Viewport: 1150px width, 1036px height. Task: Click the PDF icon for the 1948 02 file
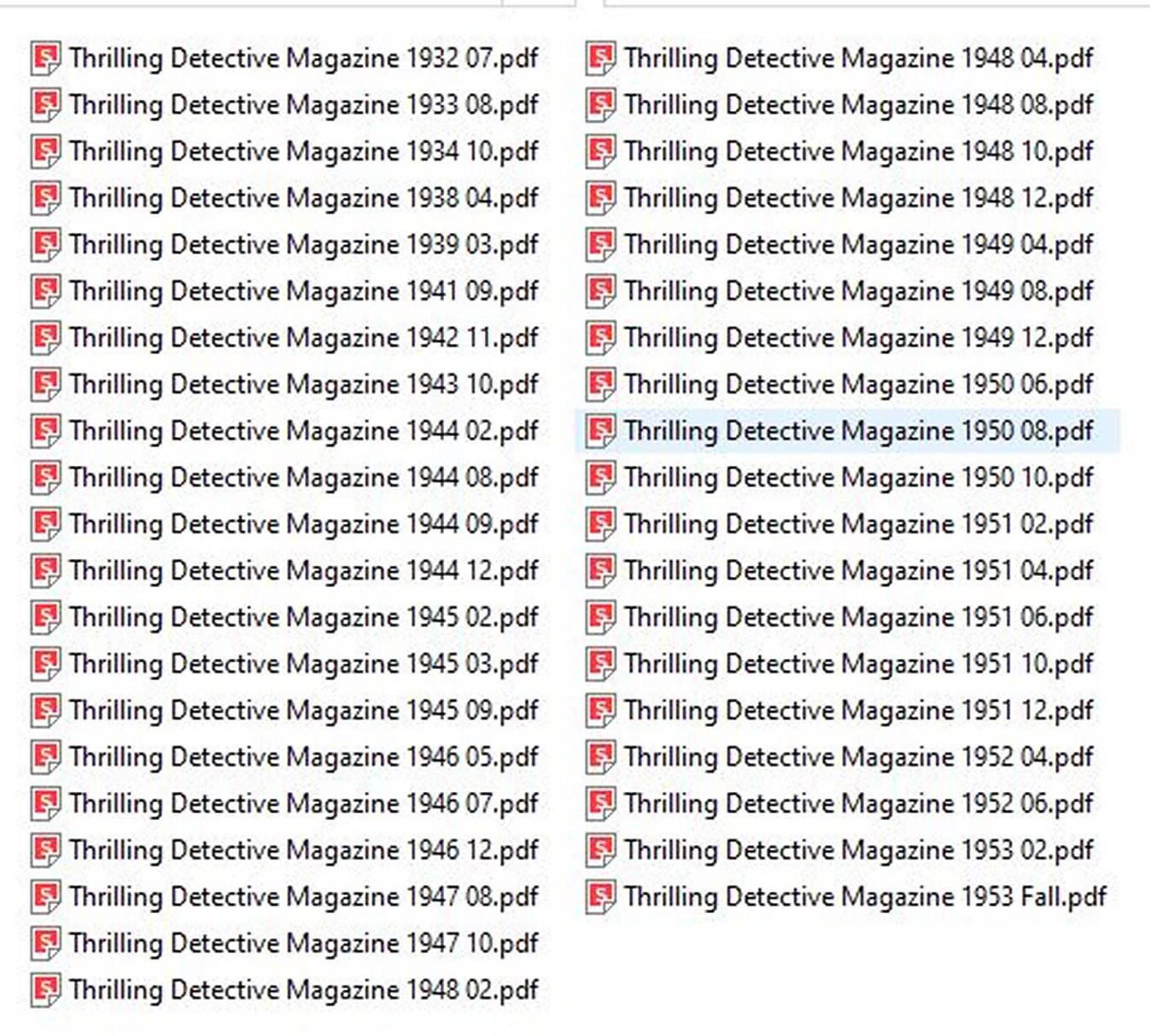click(x=45, y=991)
